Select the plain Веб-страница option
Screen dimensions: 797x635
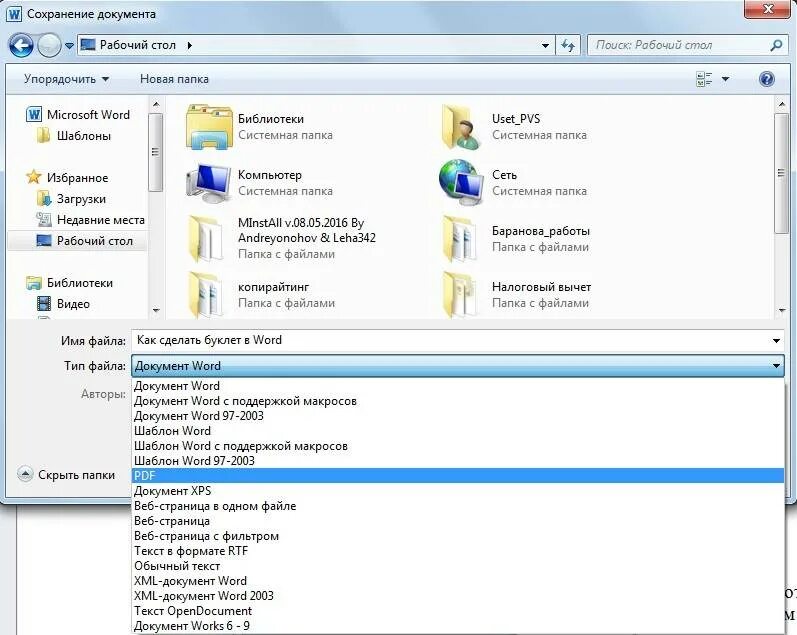[x=457, y=521]
